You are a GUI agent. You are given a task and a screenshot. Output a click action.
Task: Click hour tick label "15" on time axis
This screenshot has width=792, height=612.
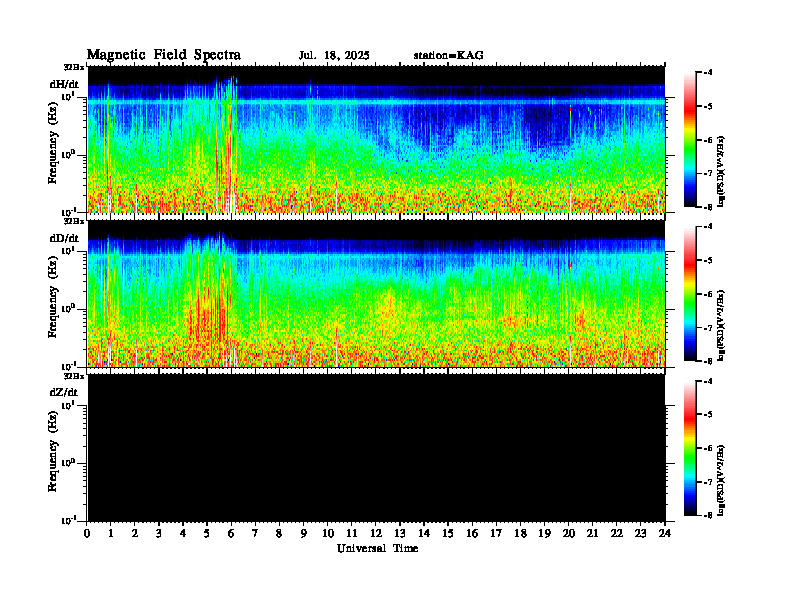(448, 534)
